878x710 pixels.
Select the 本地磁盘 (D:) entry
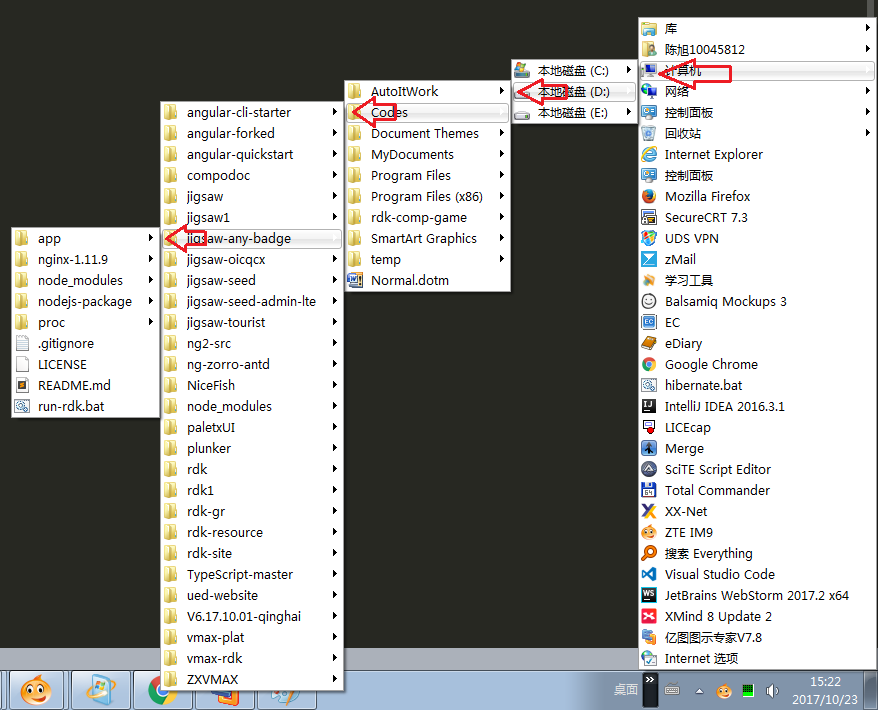pos(574,91)
